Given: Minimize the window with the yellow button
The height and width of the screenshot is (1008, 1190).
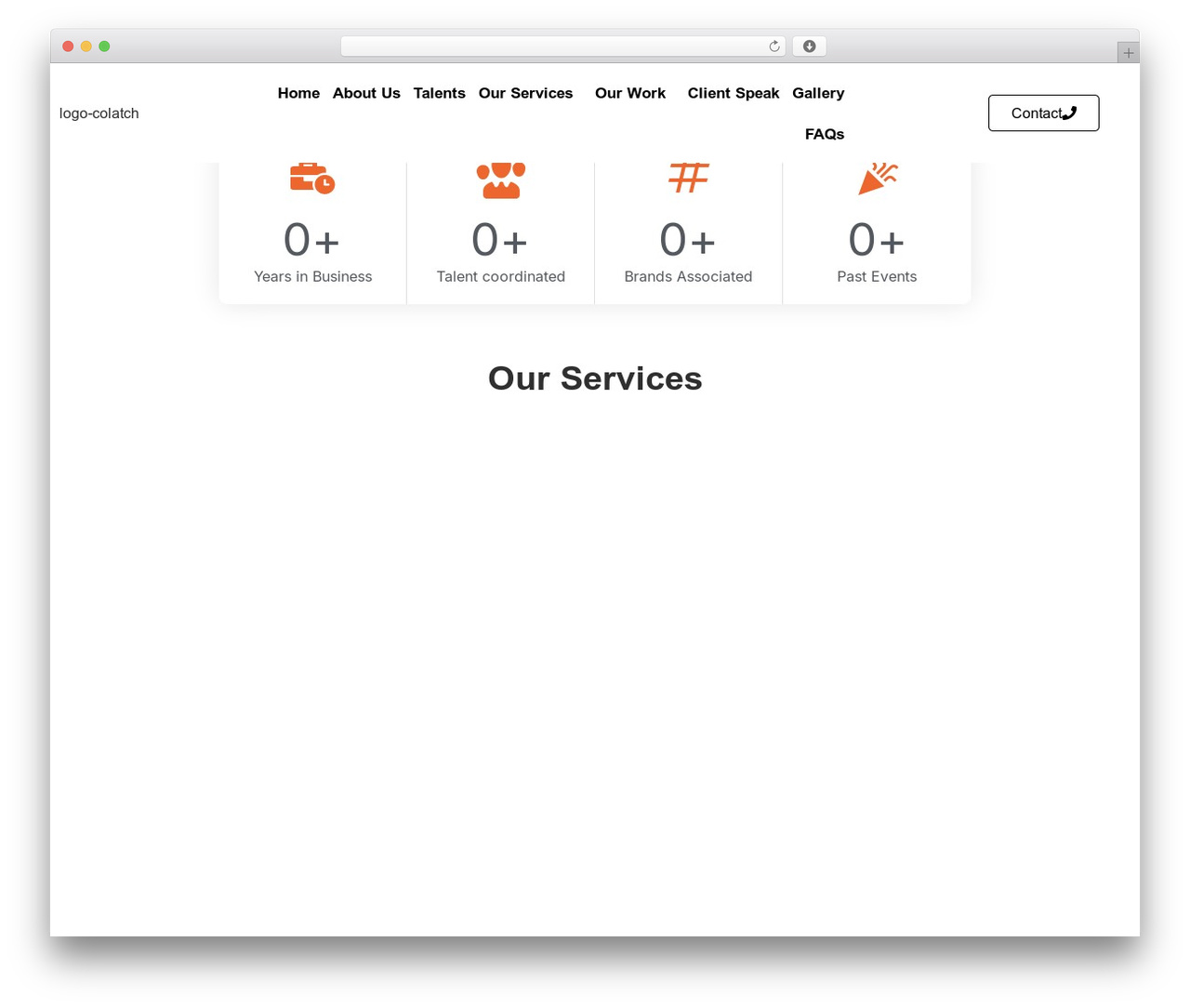Looking at the screenshot, I should [x=86, y=46].
